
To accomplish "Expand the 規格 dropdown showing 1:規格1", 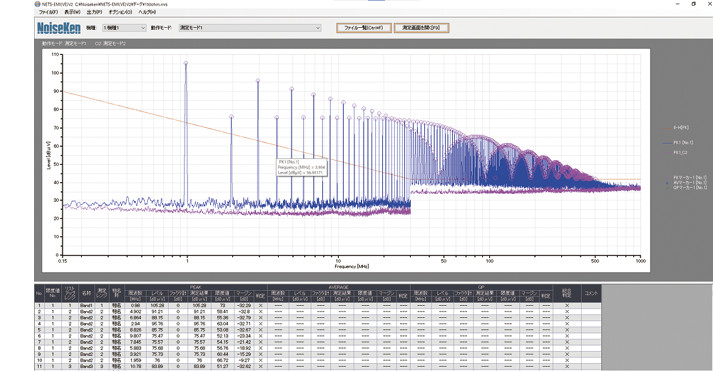I will (124, 28).
